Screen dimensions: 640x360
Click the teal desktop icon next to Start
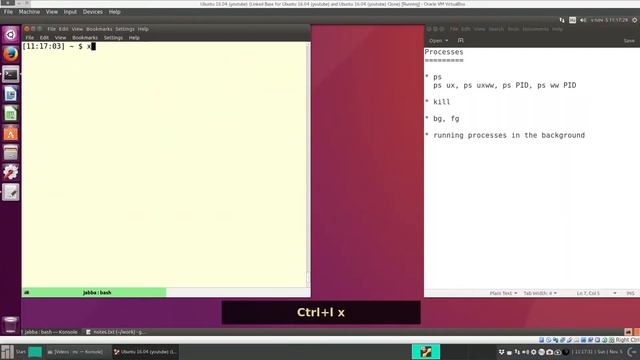35,352
